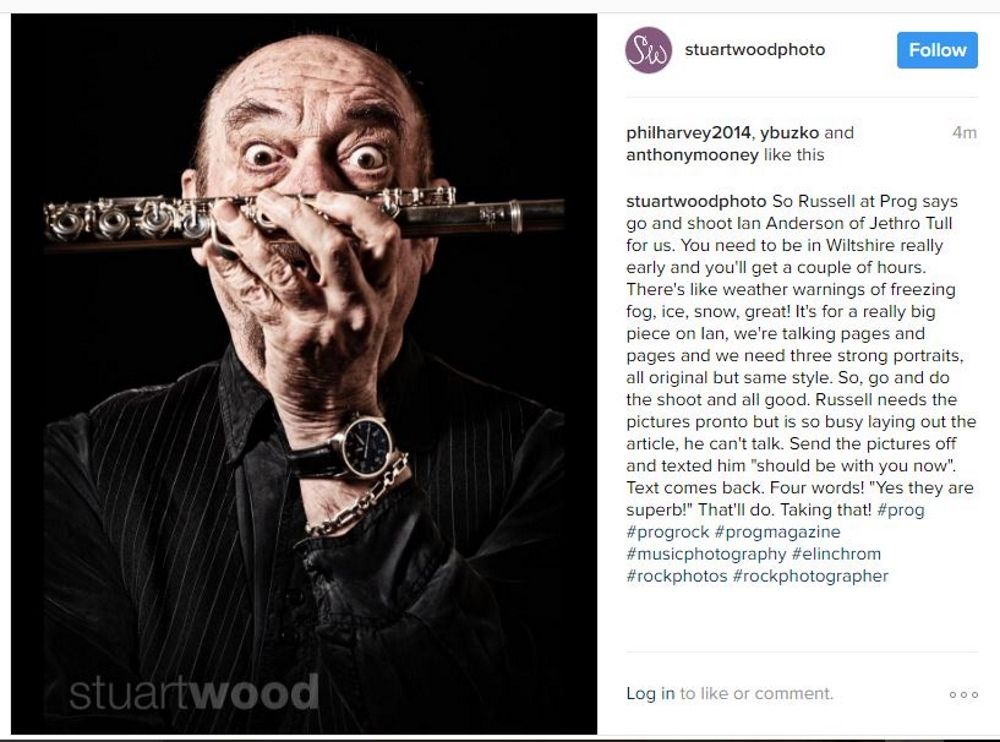Image resolution: width=1000 pixels, height=742 pixels.
Task: Open philharvey2014's profile
Action: click(x=688, y=133)
